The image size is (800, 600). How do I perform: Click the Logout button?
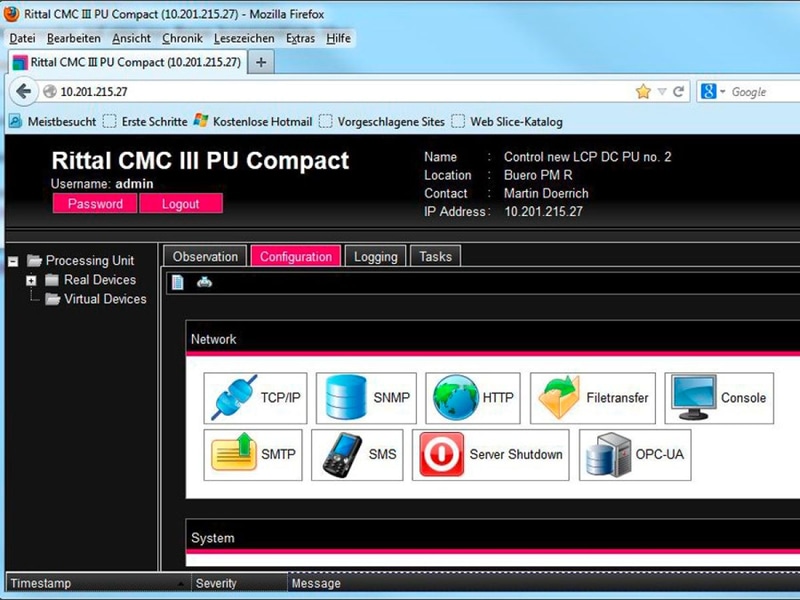click(181, 204)
